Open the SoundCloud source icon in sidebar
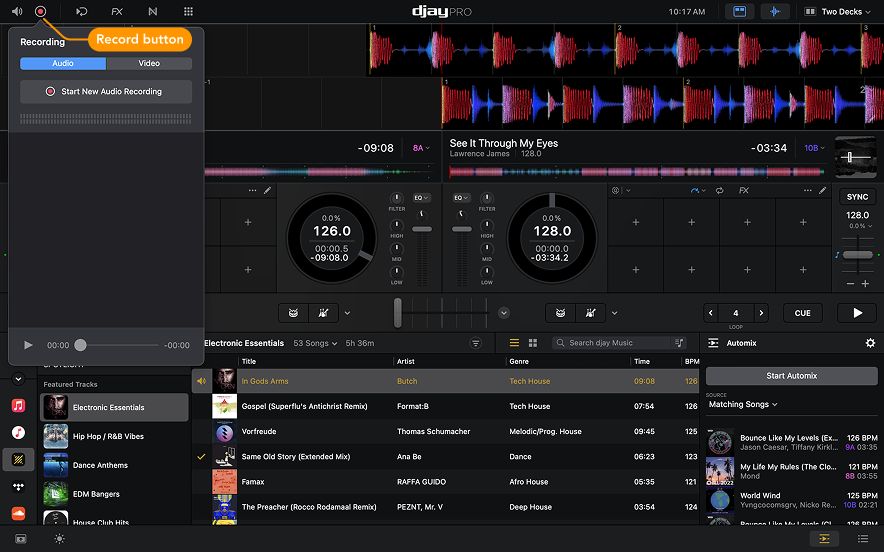Screen dimensions: 884x552 coord(18,514)
